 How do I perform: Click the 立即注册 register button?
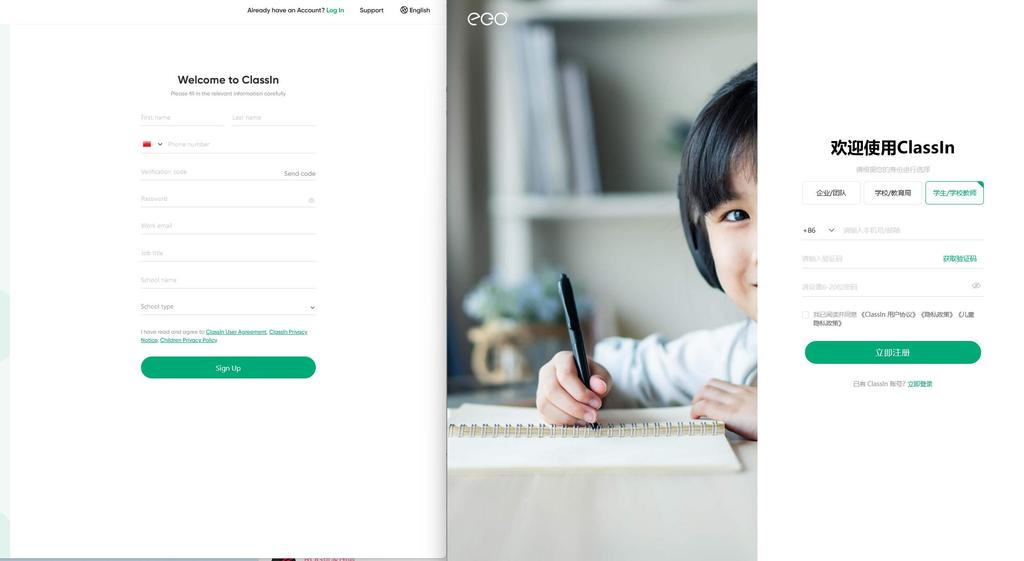click(892, 352)
